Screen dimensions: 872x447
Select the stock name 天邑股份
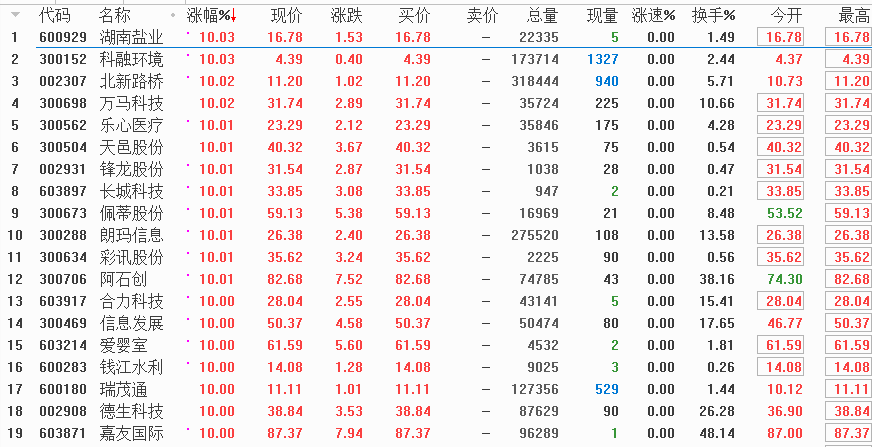[x=131, y=147]
